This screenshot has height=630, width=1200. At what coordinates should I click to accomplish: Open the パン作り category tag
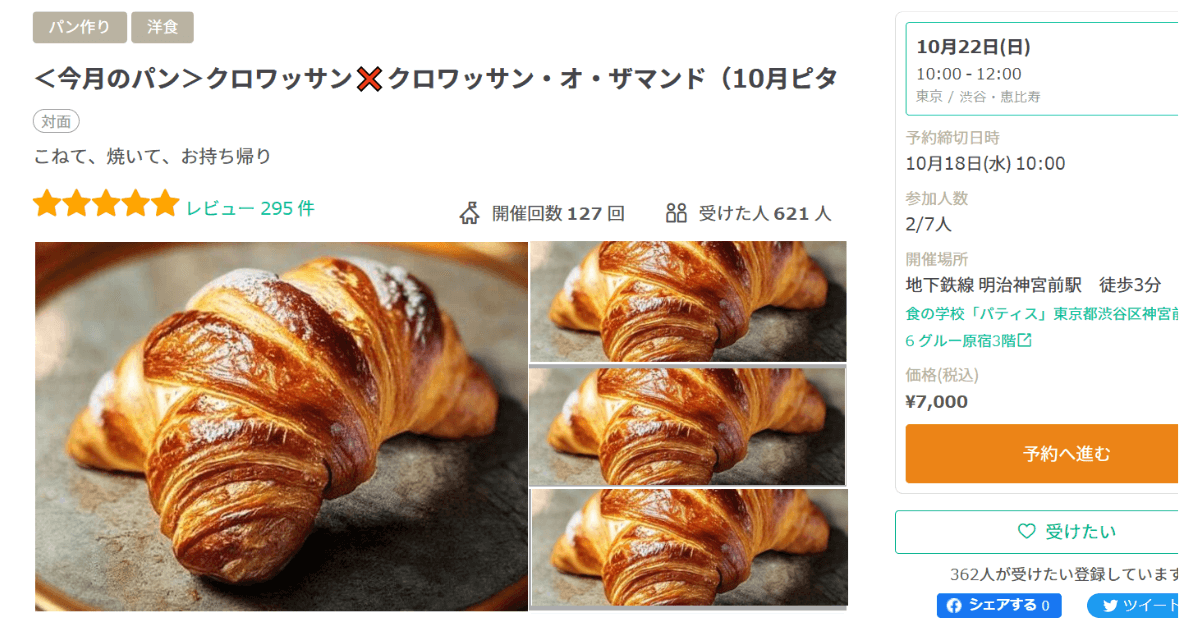point(80,27)
